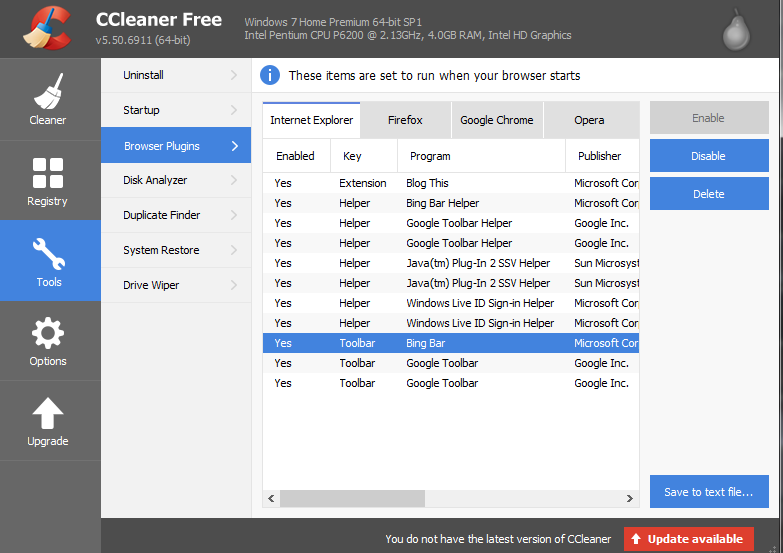The image size is (783, 553).
Task: Click the chevron next to Browser Plugins
Action: [235, 146]
